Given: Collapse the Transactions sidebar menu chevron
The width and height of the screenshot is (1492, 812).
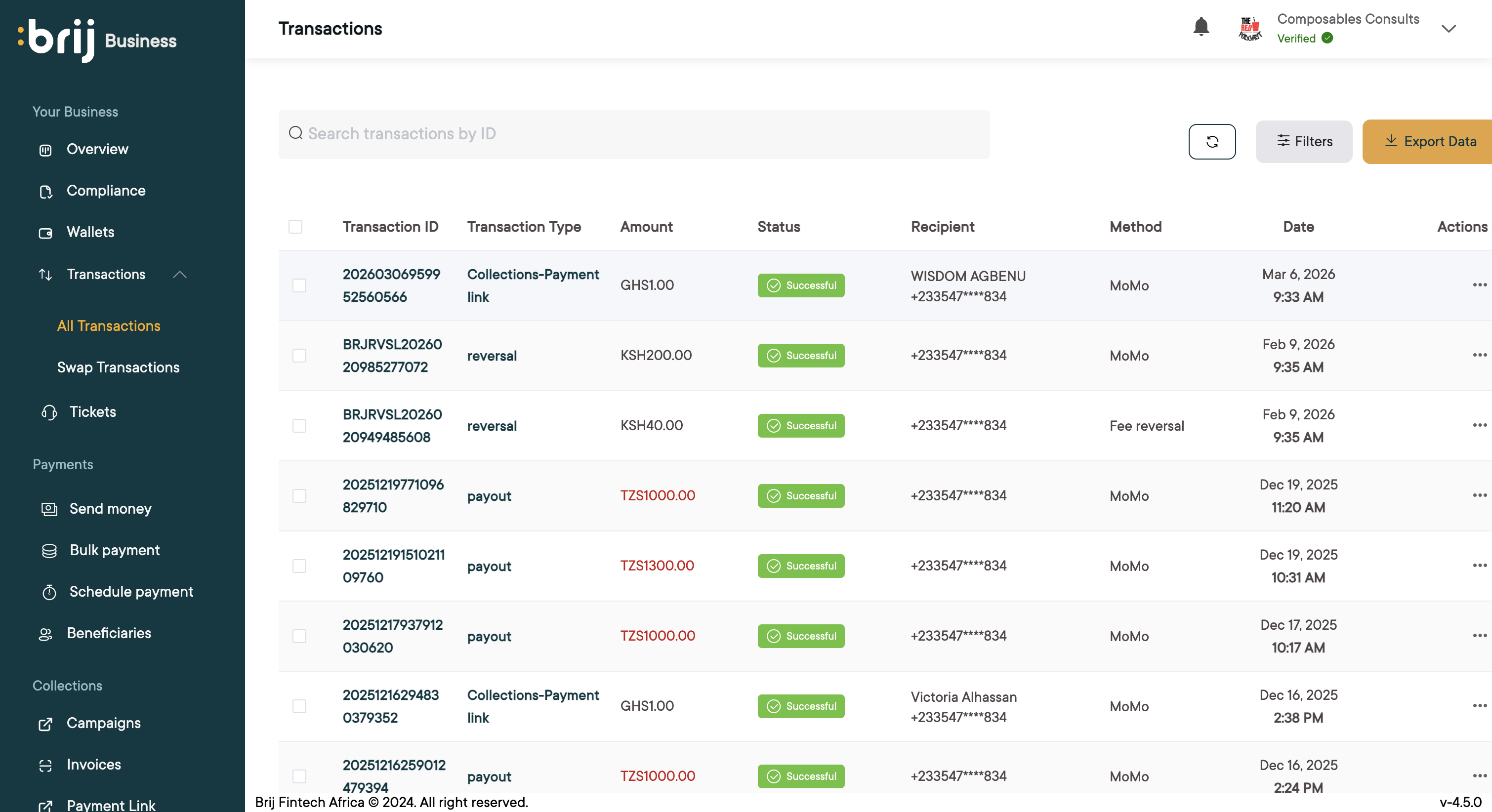Looking at the screenshot, I should click(x=179, y=275).
